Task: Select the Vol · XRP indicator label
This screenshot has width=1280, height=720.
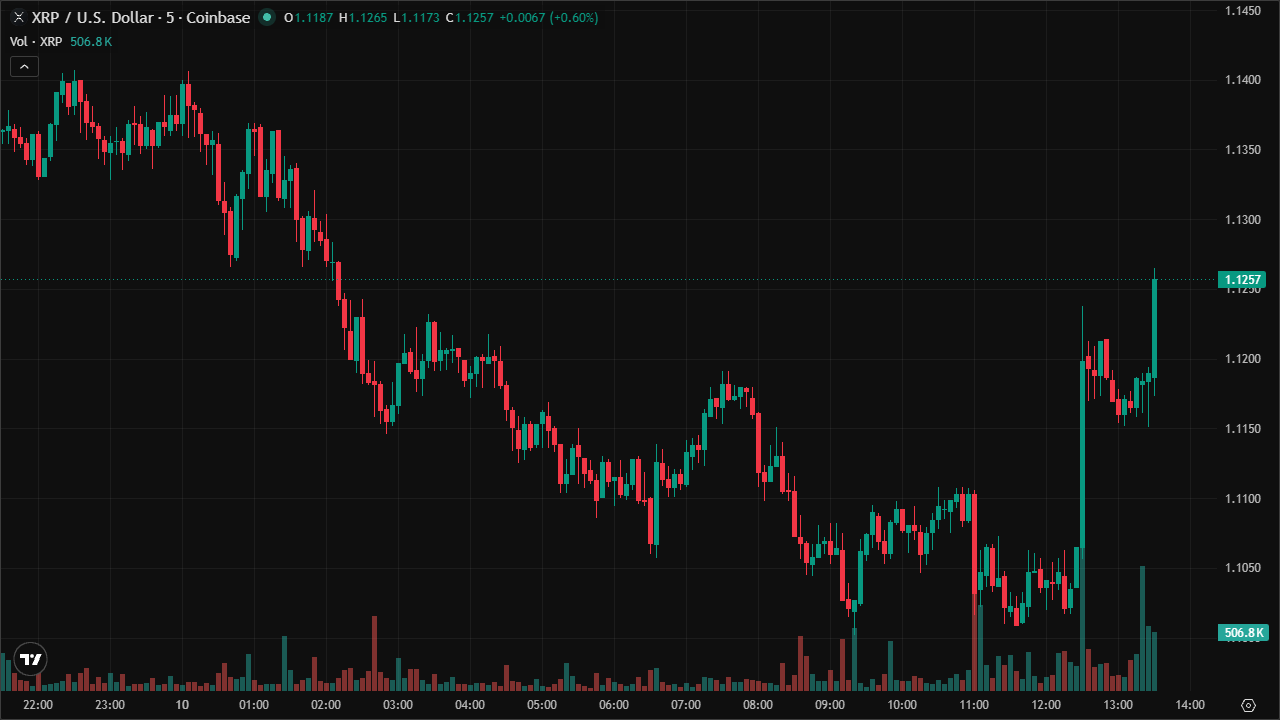Action: 36,41
